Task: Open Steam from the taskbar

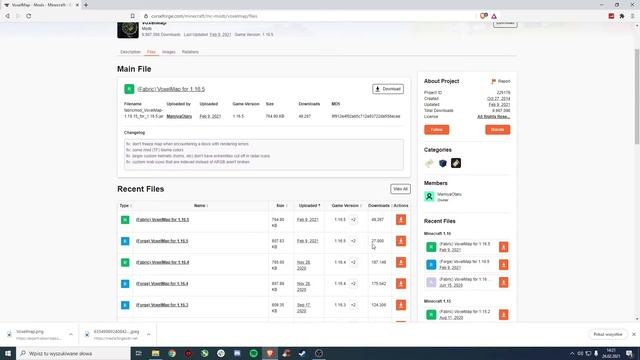Action: [x=302, y=353]
